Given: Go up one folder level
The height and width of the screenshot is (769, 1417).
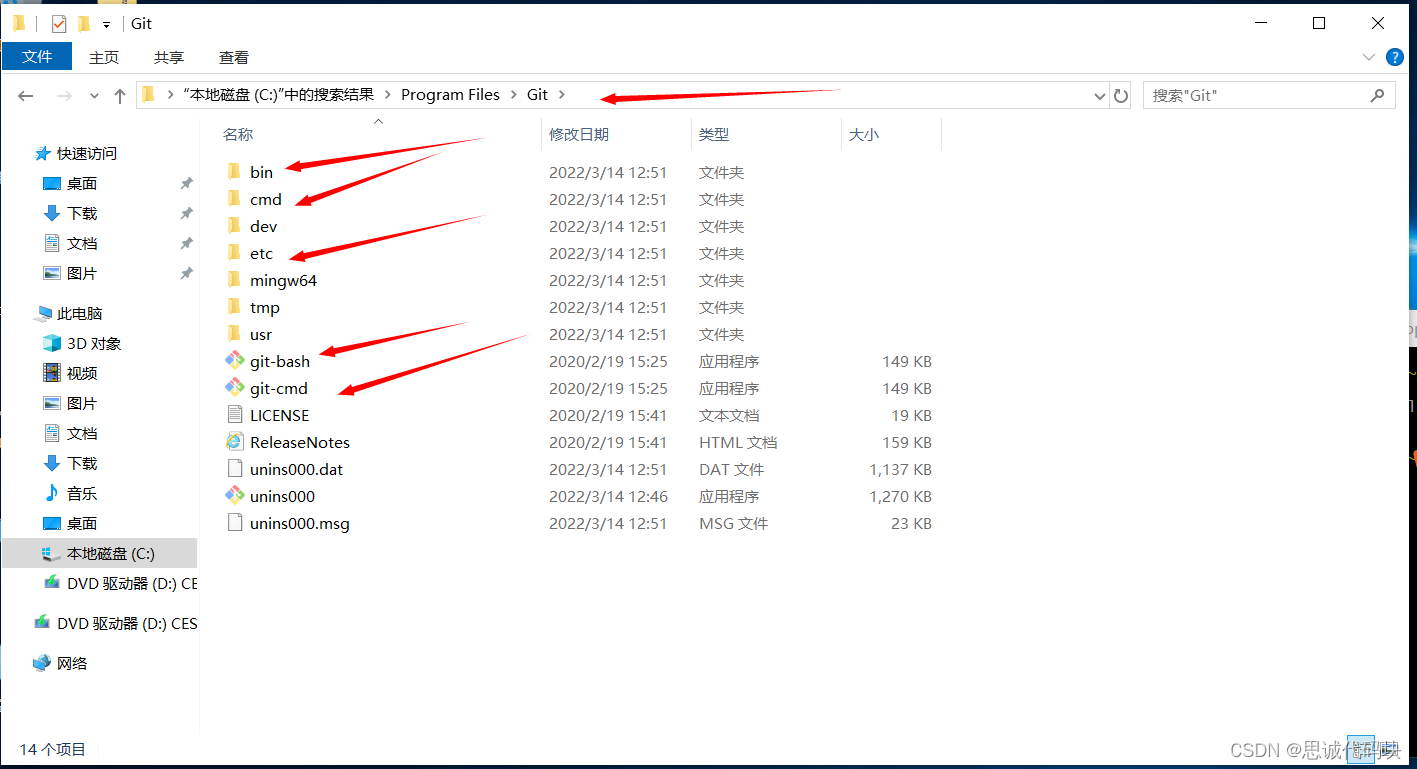Looking at the screenshot, I should 119,95.
